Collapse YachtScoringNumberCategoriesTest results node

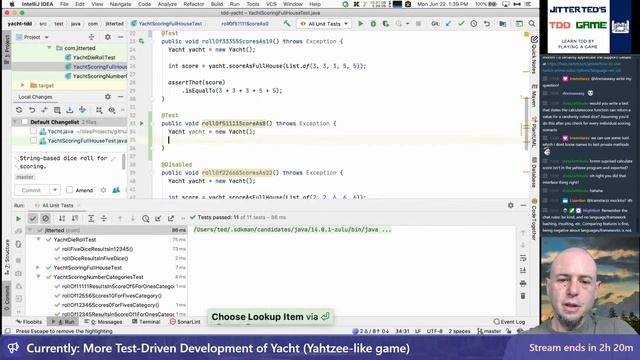pos(38,277)
